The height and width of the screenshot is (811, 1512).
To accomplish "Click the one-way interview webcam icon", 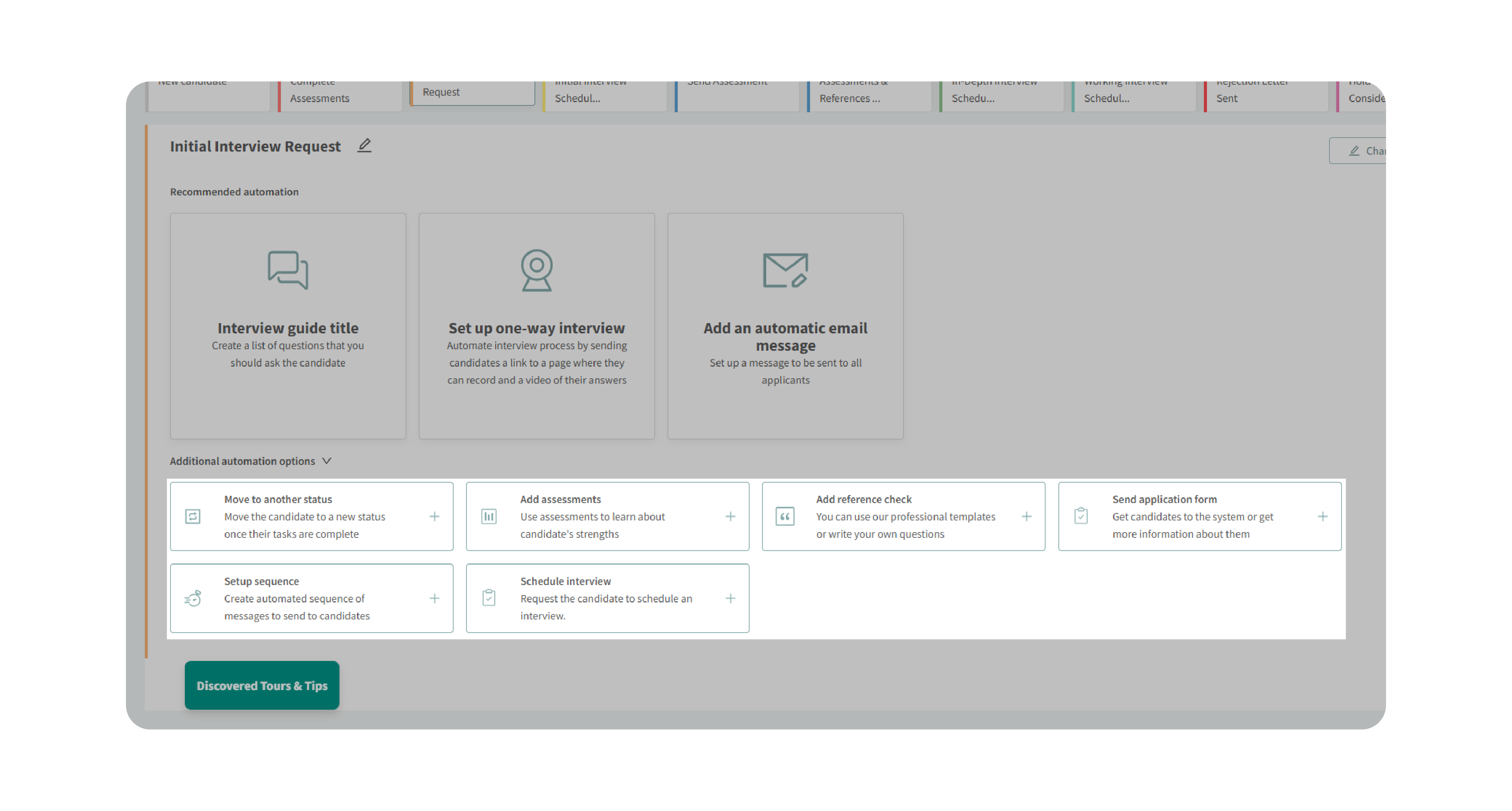I will (x=536, y=270).
